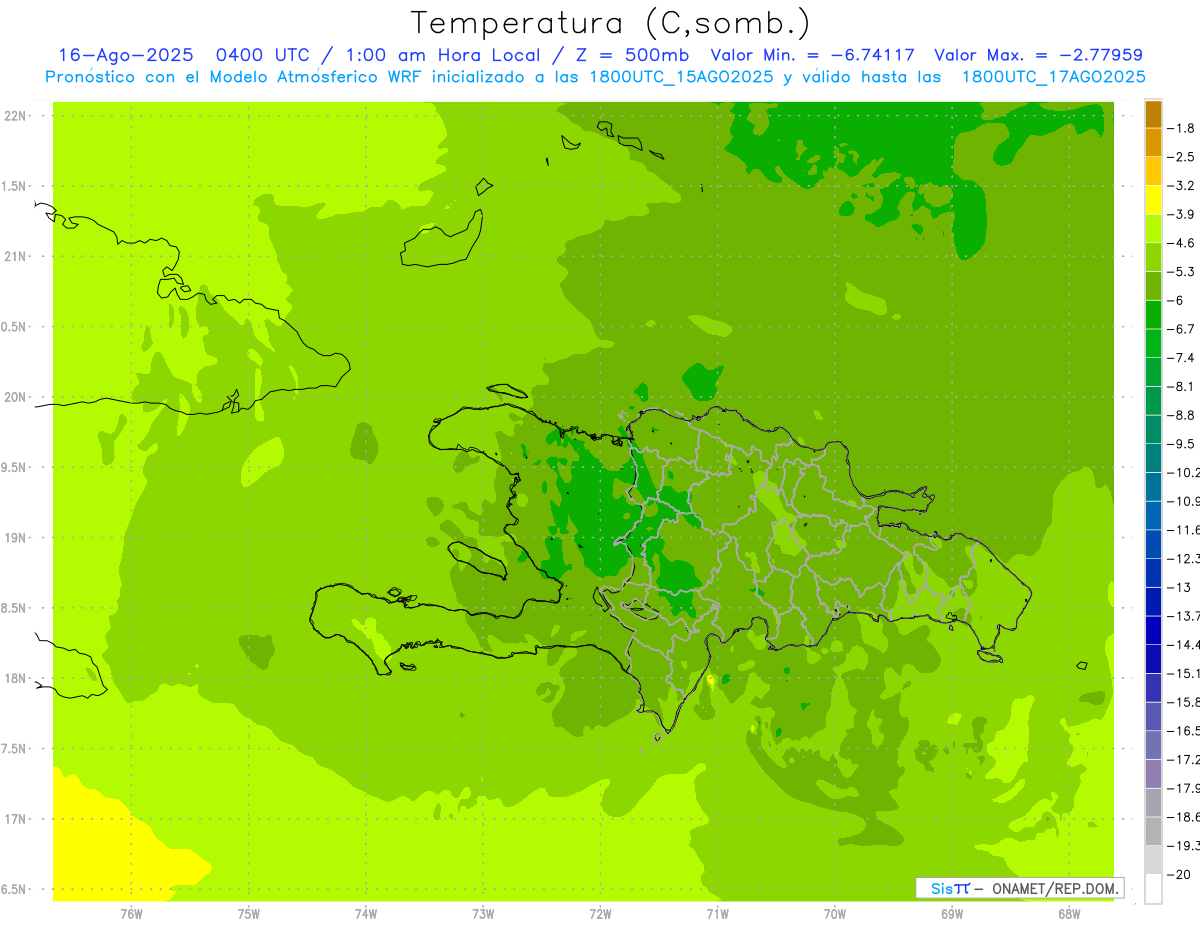
Task: Click the 'Temperatura (C,somb.)' chart title
Action: pos(610,23)
